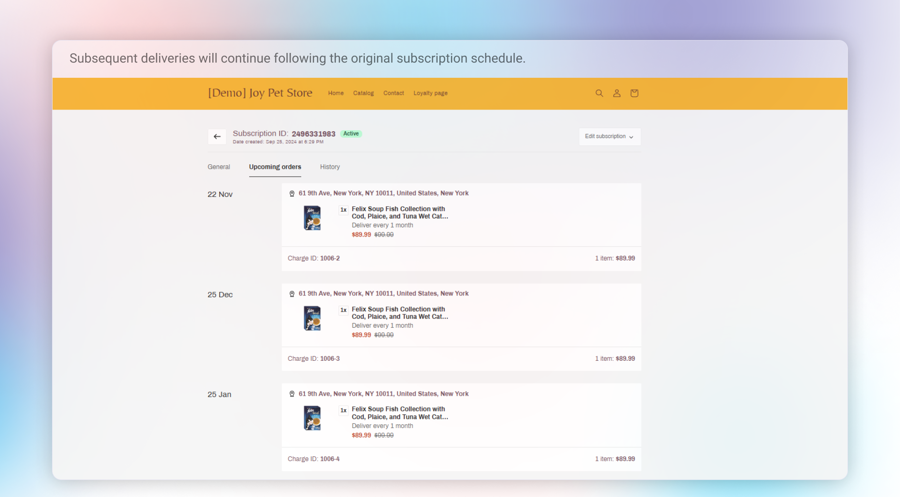Open the Felix Soup product title in 22 Nov order
The image size is (900, 497).
(x=400, y=213)
